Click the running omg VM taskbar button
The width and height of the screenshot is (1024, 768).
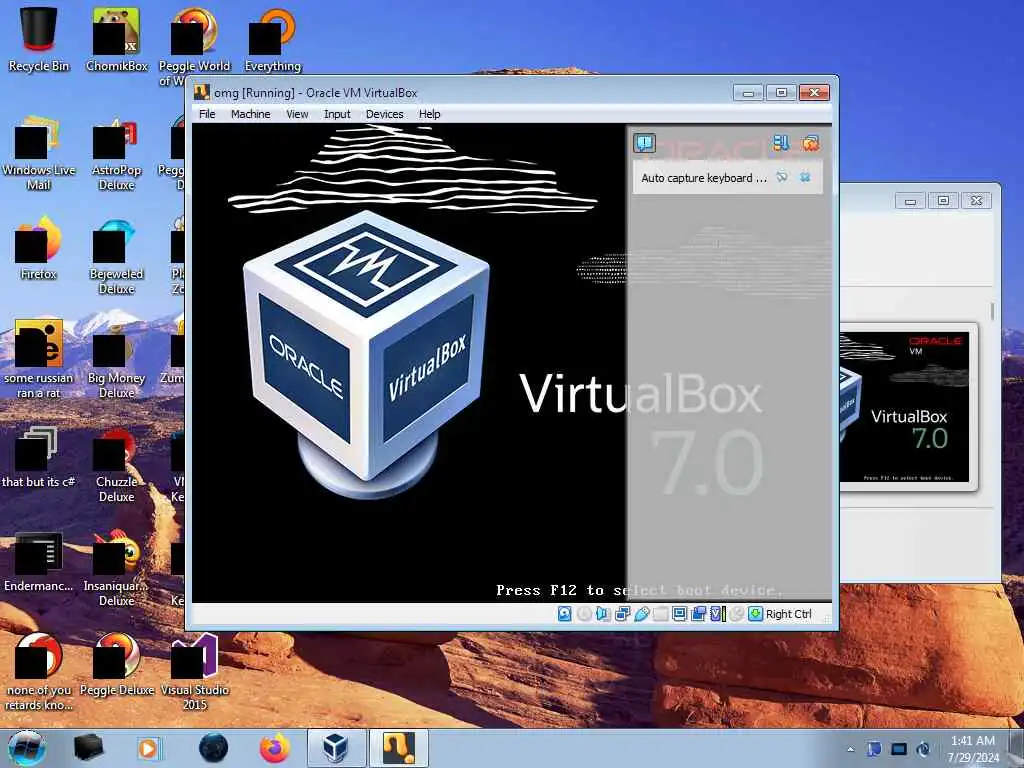click(x=399, y=748)
